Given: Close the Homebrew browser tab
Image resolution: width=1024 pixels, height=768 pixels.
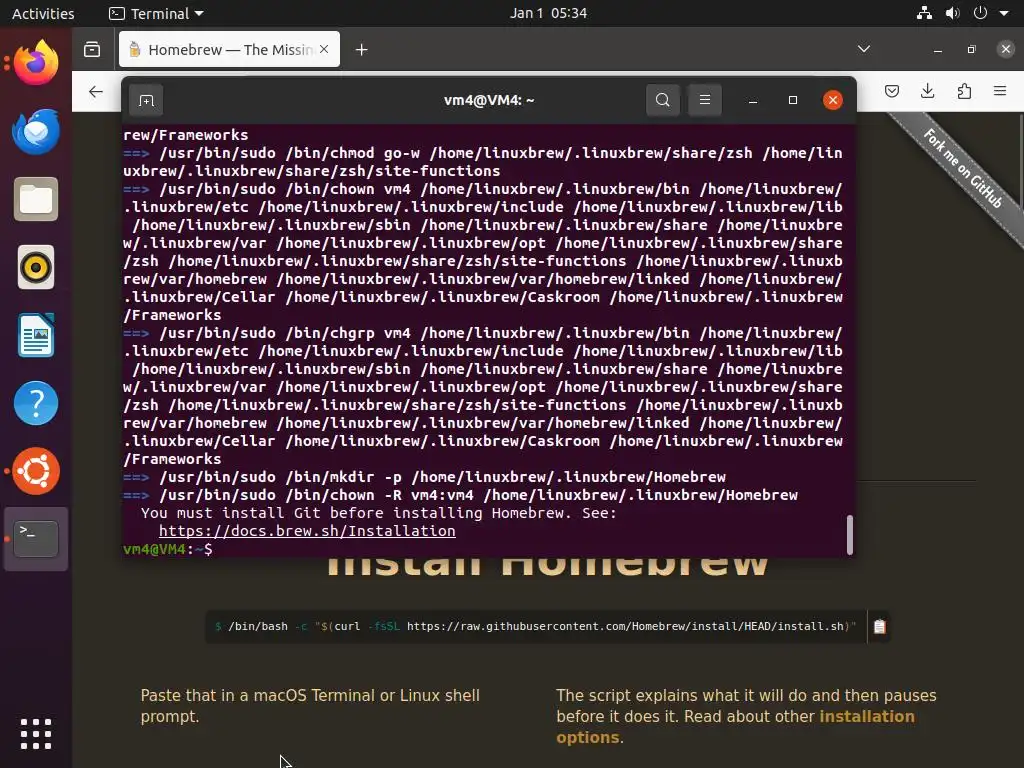Looking at the screenshot, I should click(x=324, y=50).
